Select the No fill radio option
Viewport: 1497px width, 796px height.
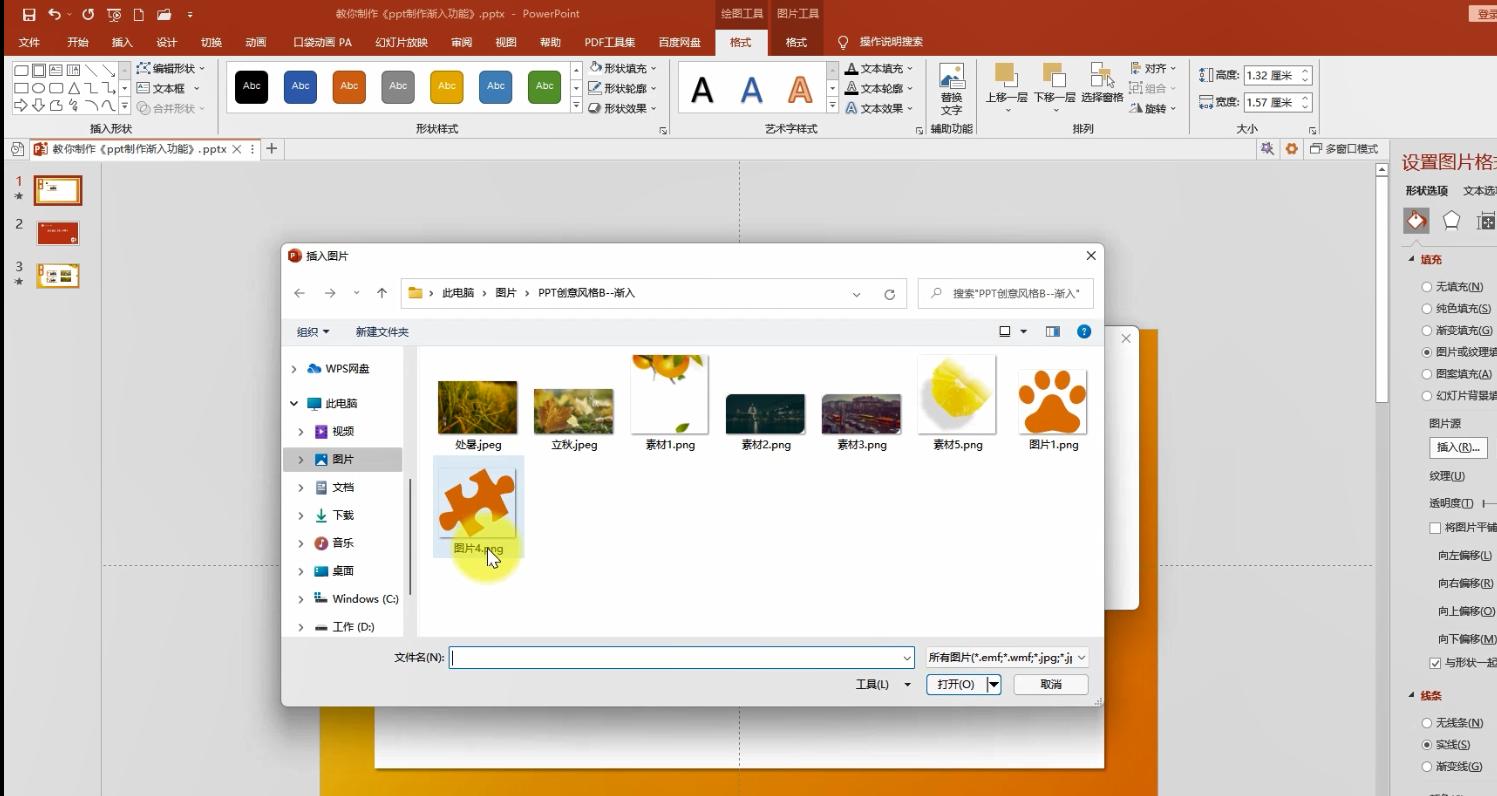point(1427,287)
